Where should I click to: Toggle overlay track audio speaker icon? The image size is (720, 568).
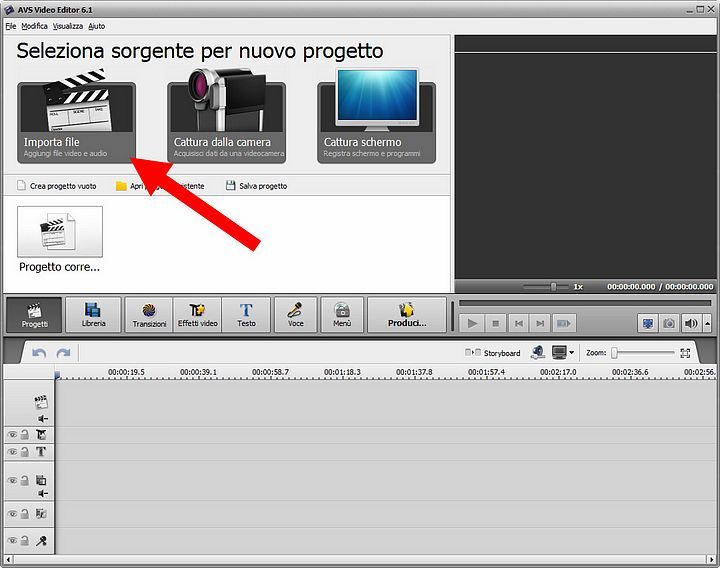(x=43, y=494)
